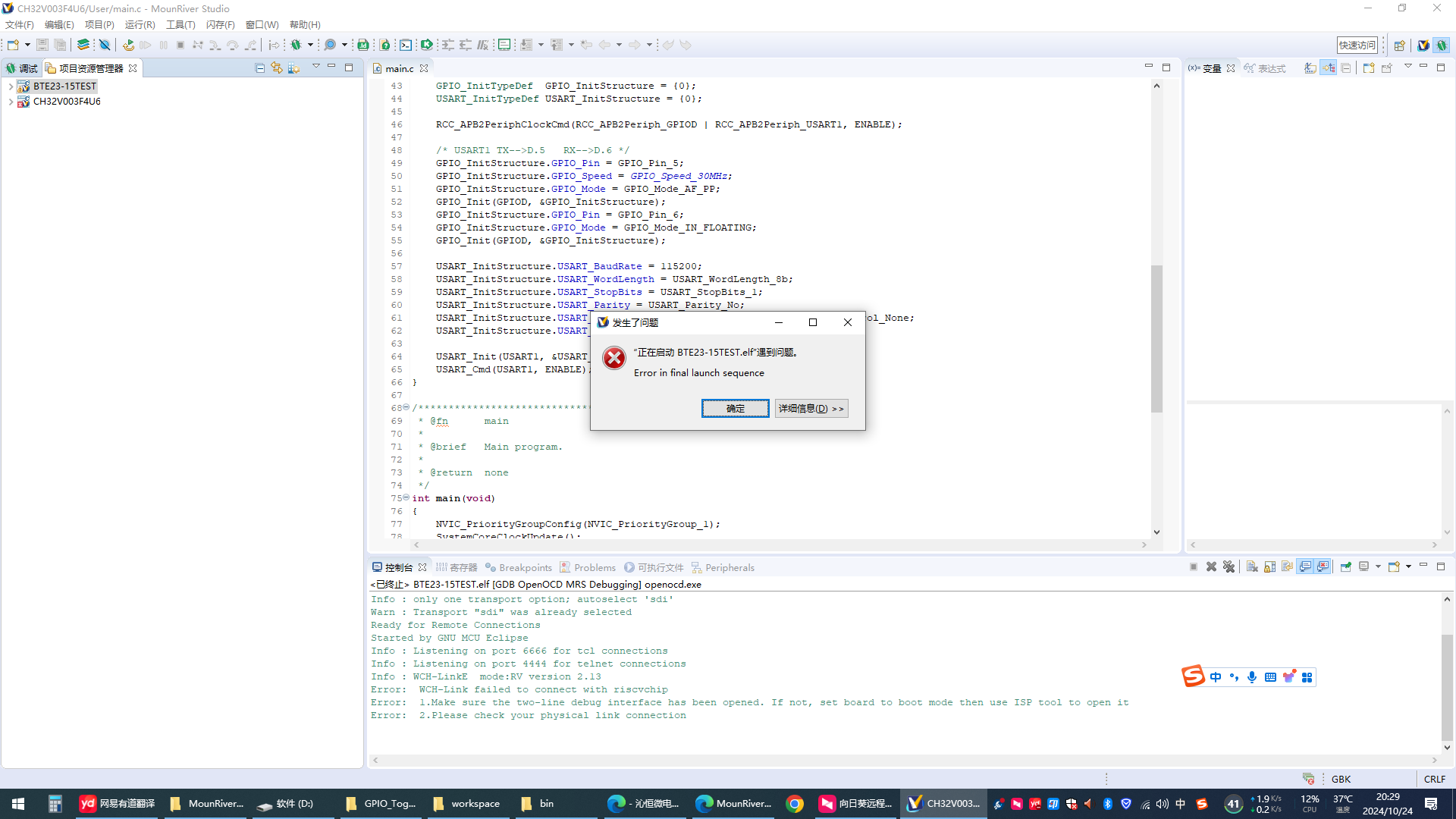Toggle show console on standard output change
Viewport: 1456px width, 819px height.
tap(1305, 567)
